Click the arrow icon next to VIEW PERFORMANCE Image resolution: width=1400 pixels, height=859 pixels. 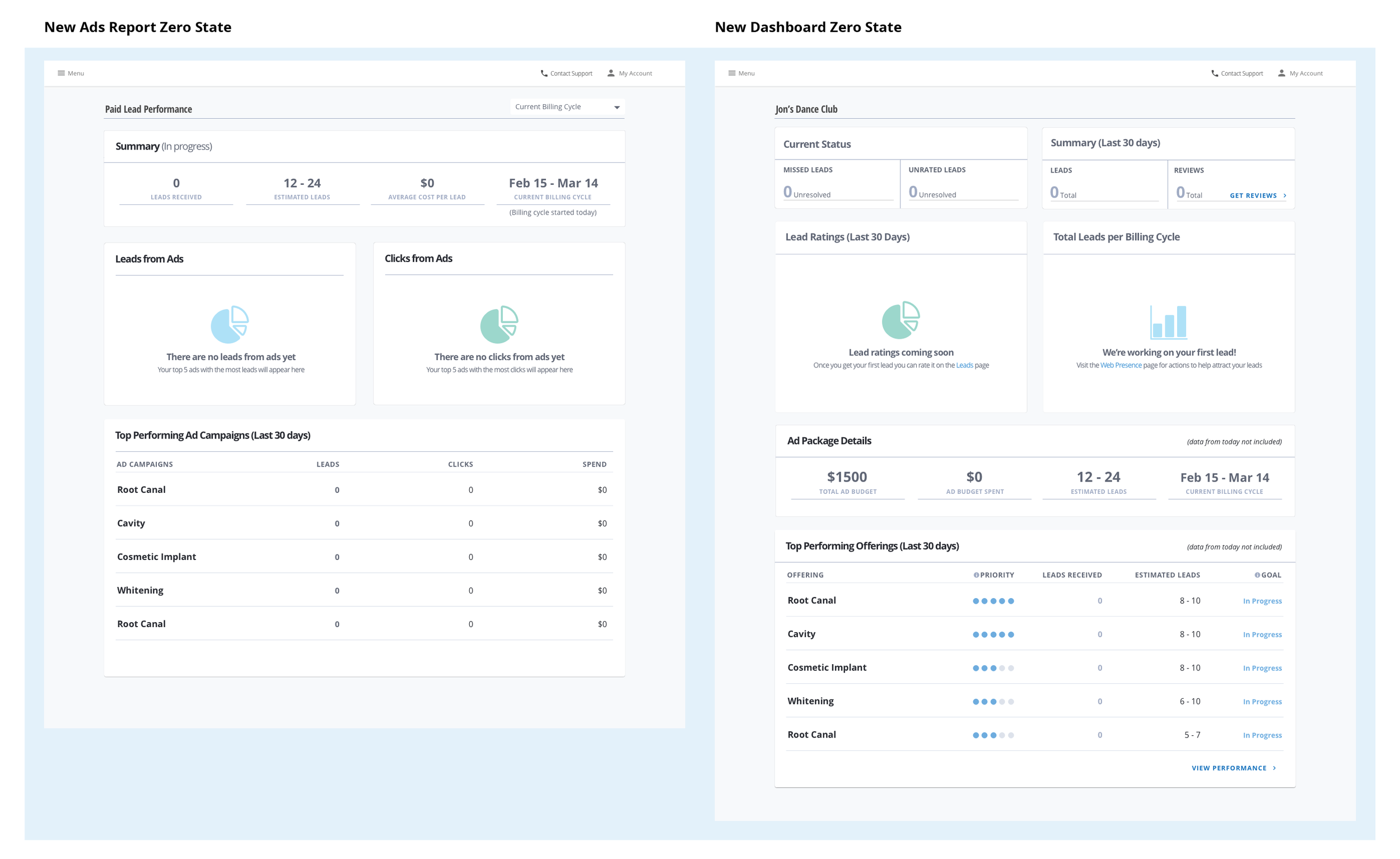click(1275, 768)
